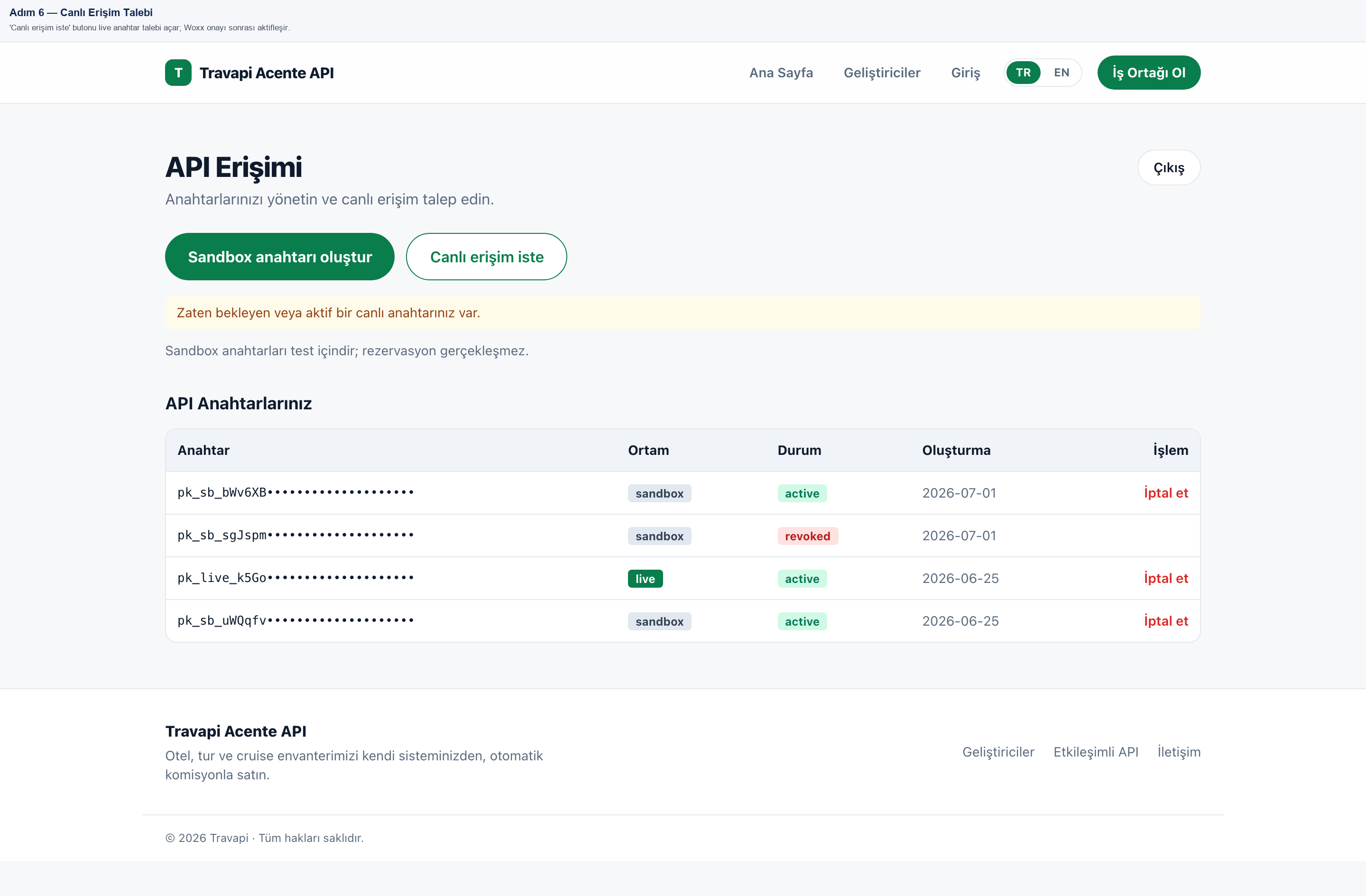This screenshot has height=896, width=1366.
Task: Click the sandbox badge for pk_sb_uWQqfv
Action: [x=659, y=622]
